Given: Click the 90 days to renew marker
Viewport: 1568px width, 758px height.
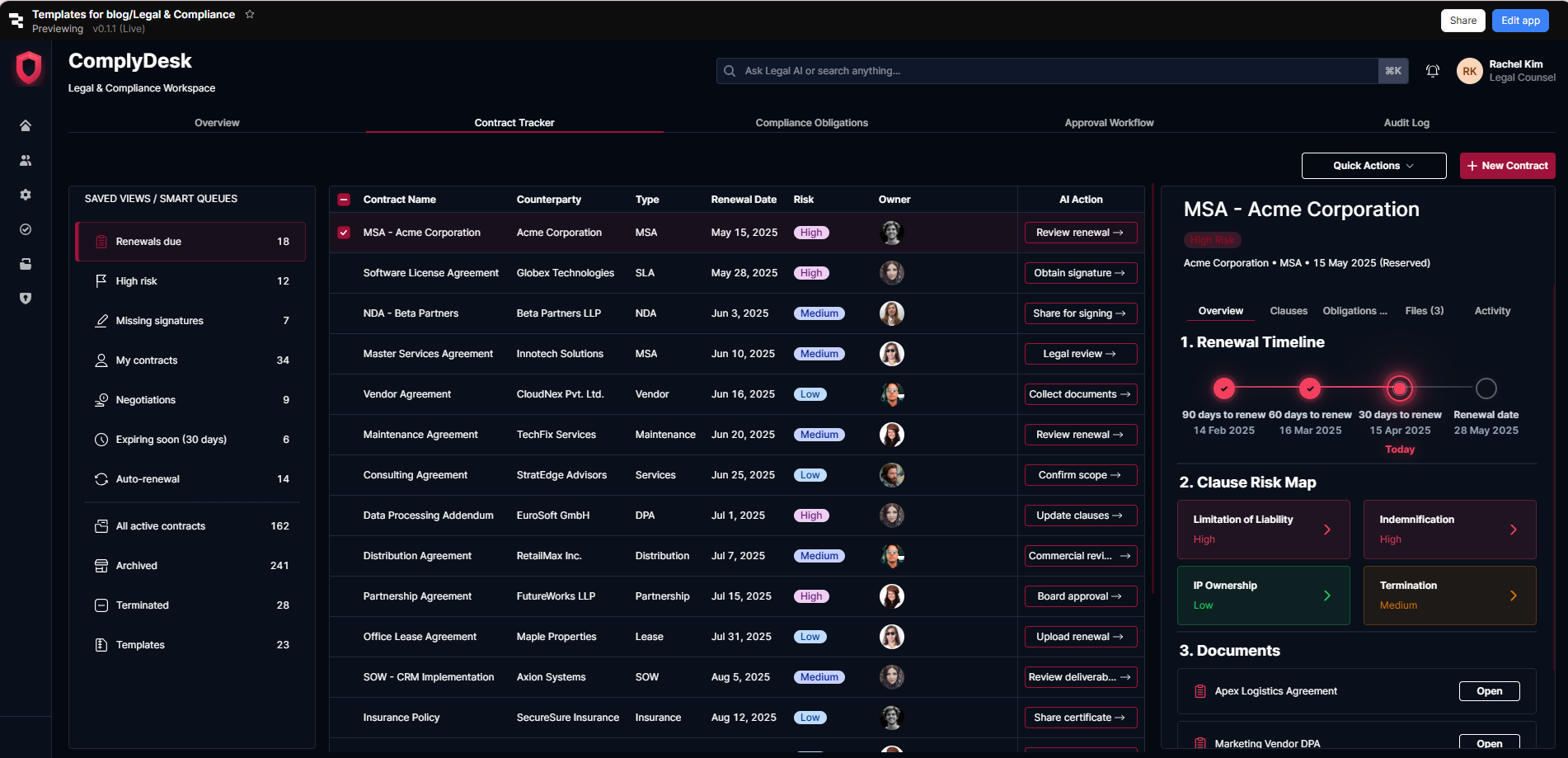Looking at the screenshot, I should pyautogui.click(x=1224, y=388).
